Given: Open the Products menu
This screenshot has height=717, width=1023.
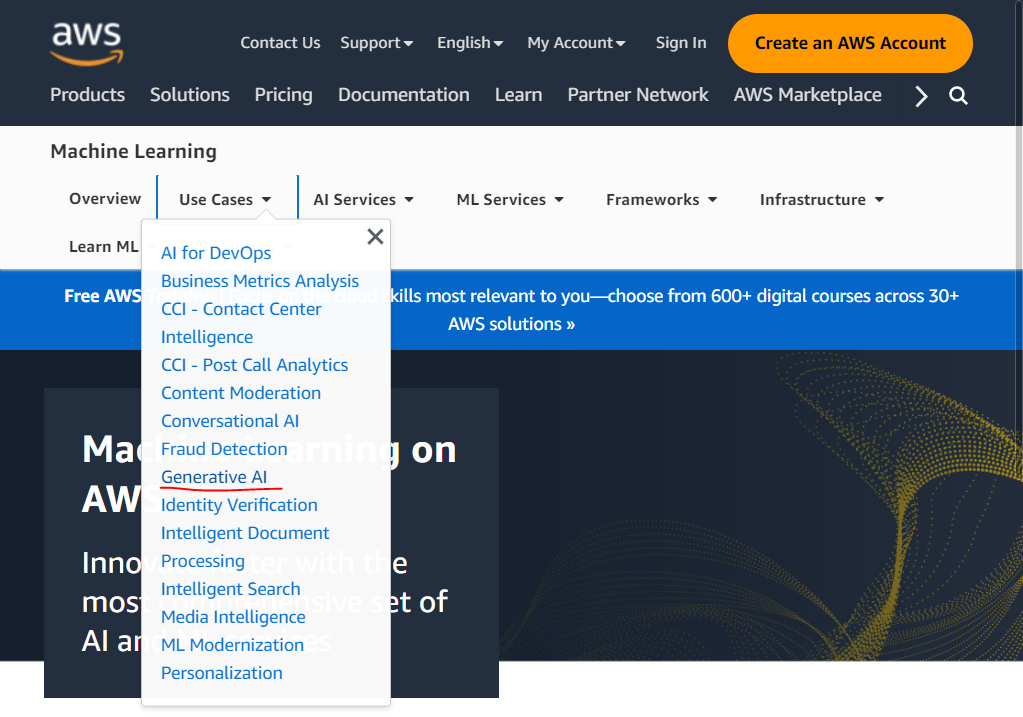Looking at the screenshot, I should coord(87,95).
